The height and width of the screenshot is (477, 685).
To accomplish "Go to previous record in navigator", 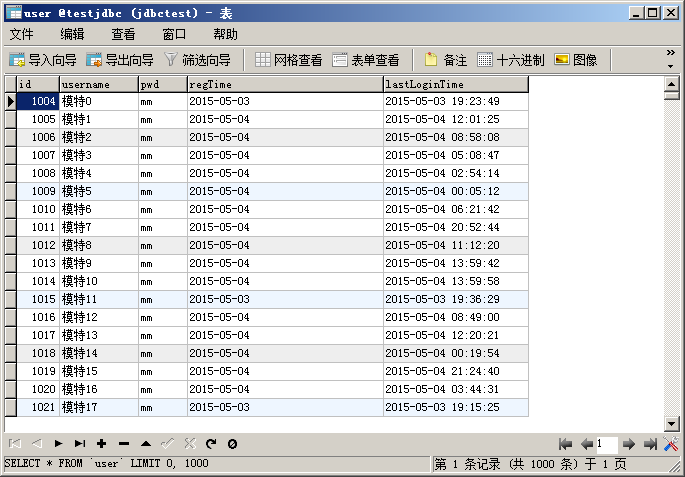I will 37,444.
